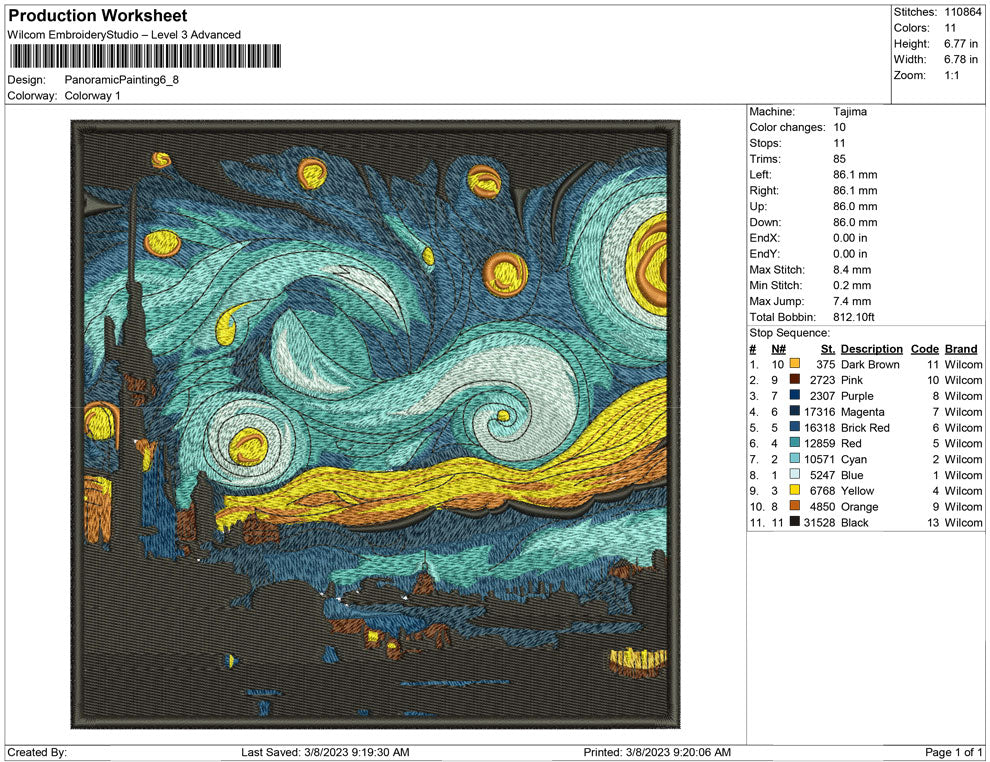Click the trims value '85'
990x762 pixels.
coord(839,159)
